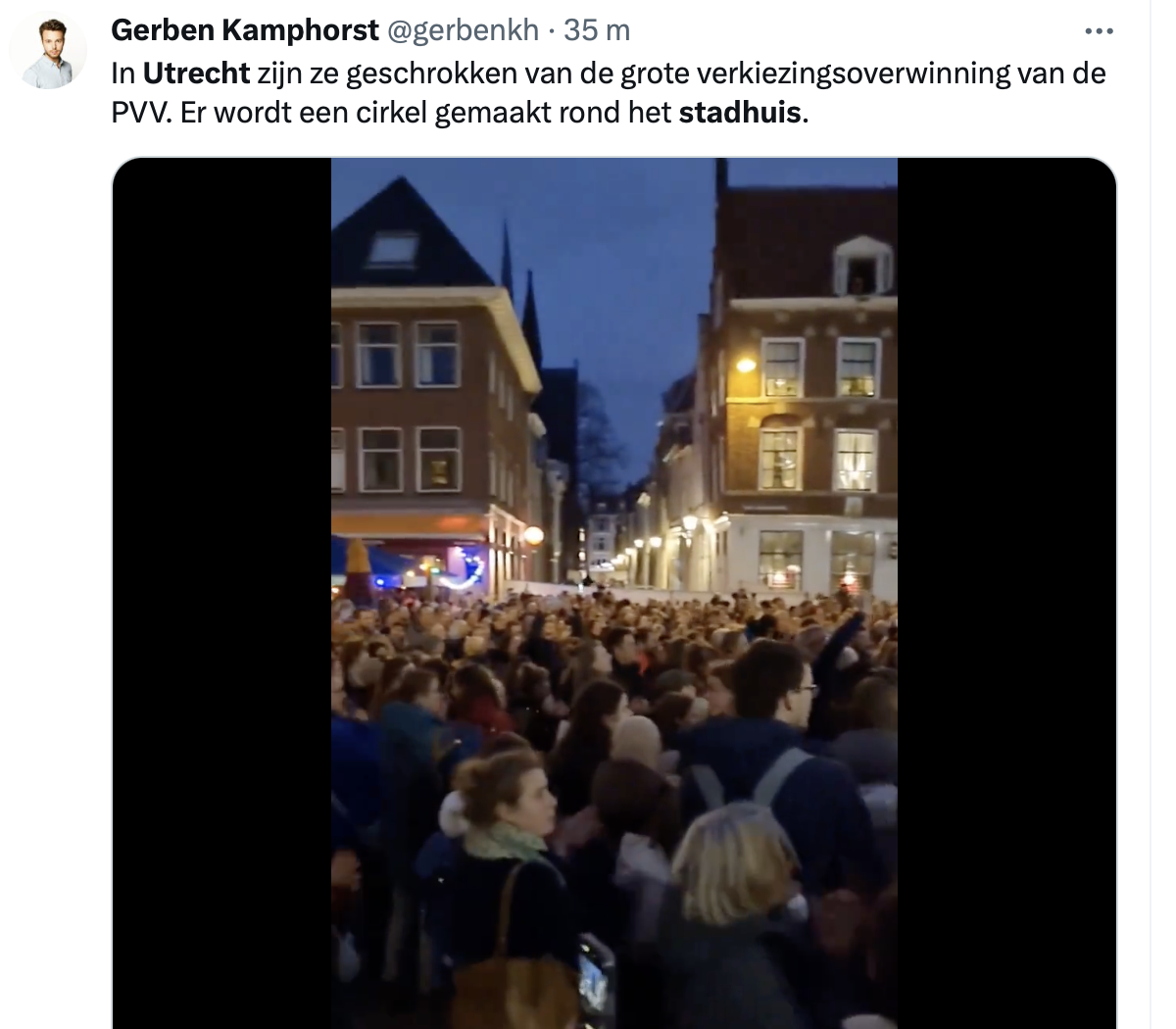Select the bold word Utrecht
The width and height of the screenshot is (1176, 1029).
pos(197,73)
